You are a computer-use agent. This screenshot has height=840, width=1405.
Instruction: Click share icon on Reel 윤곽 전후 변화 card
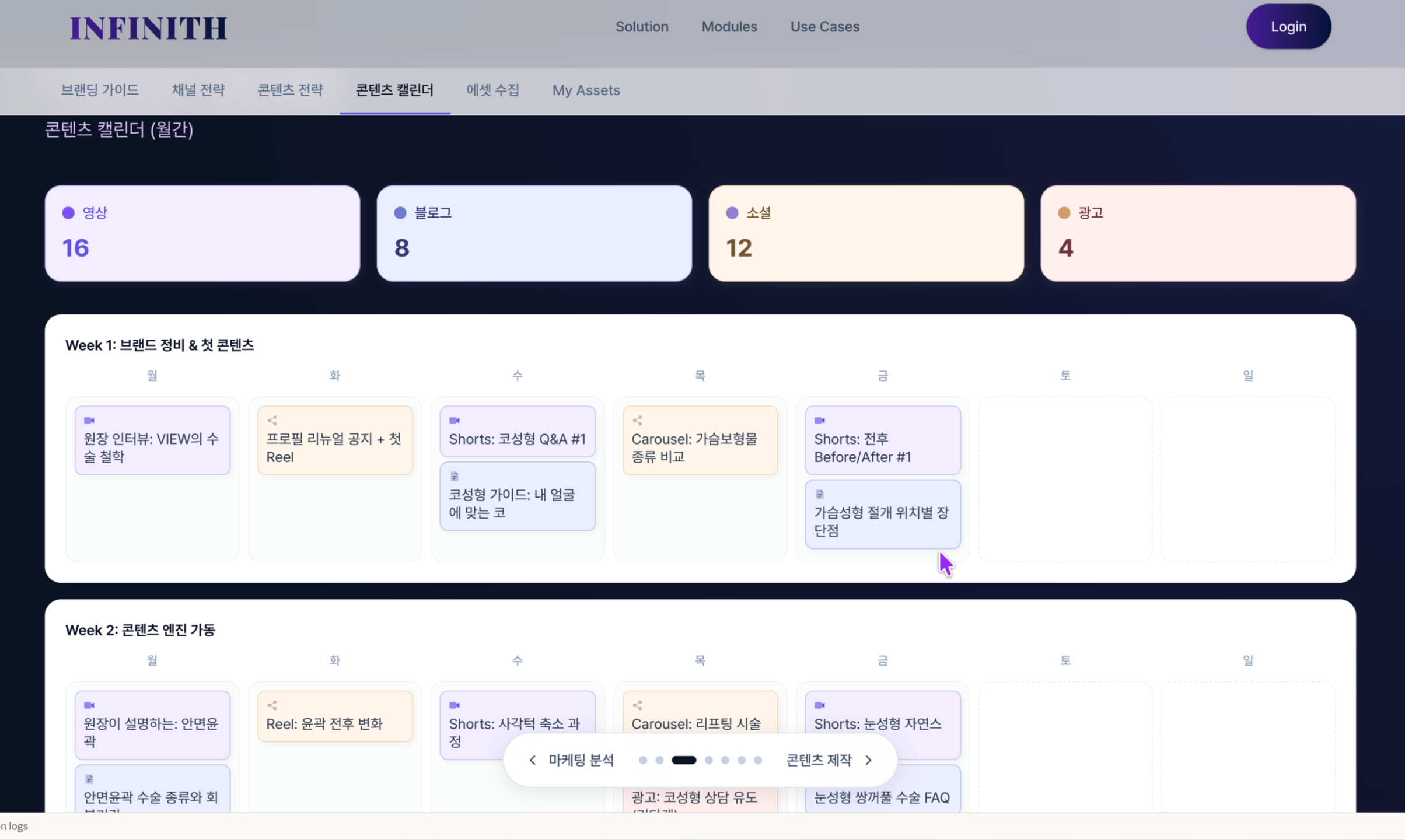(x=272, y=705)
